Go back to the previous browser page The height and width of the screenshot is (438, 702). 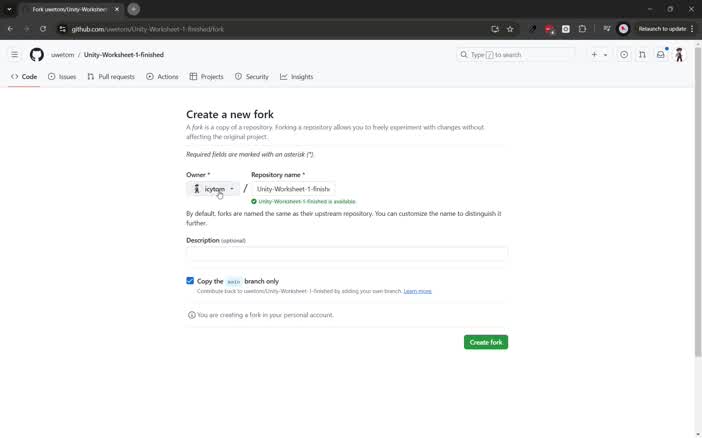[10, 29]
